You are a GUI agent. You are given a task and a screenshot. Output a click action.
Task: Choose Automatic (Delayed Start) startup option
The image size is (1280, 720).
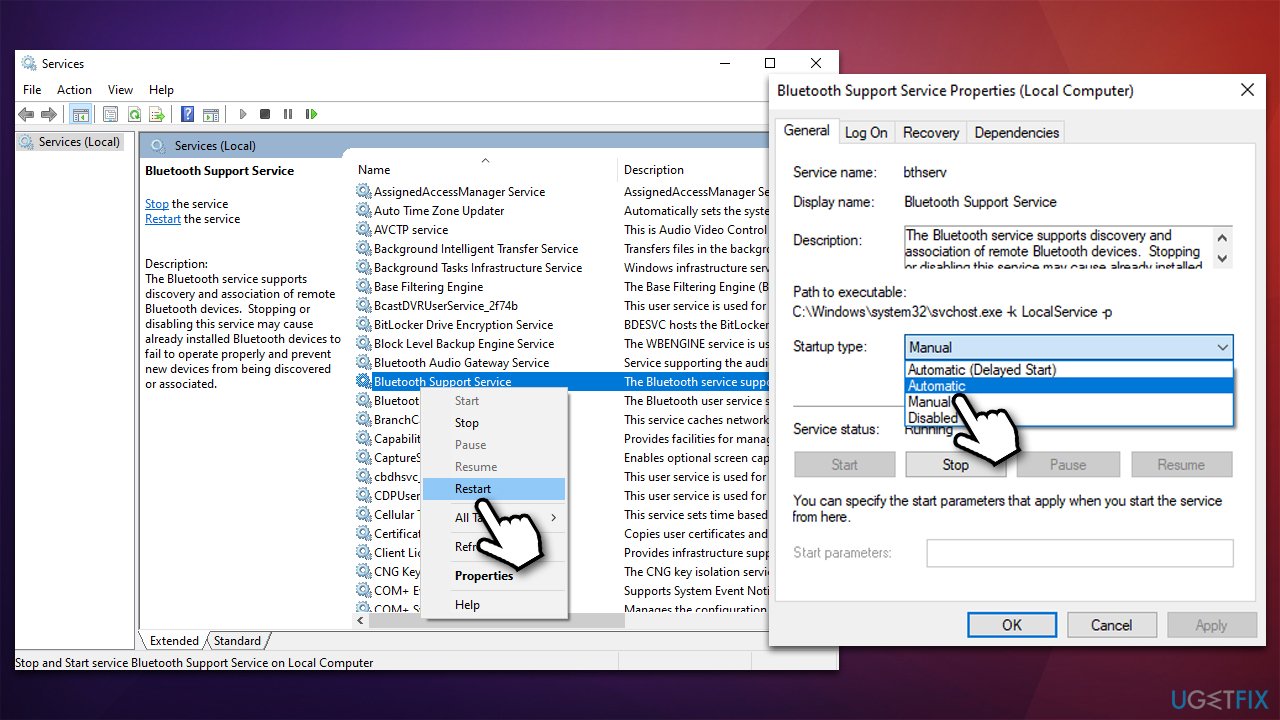981,370
